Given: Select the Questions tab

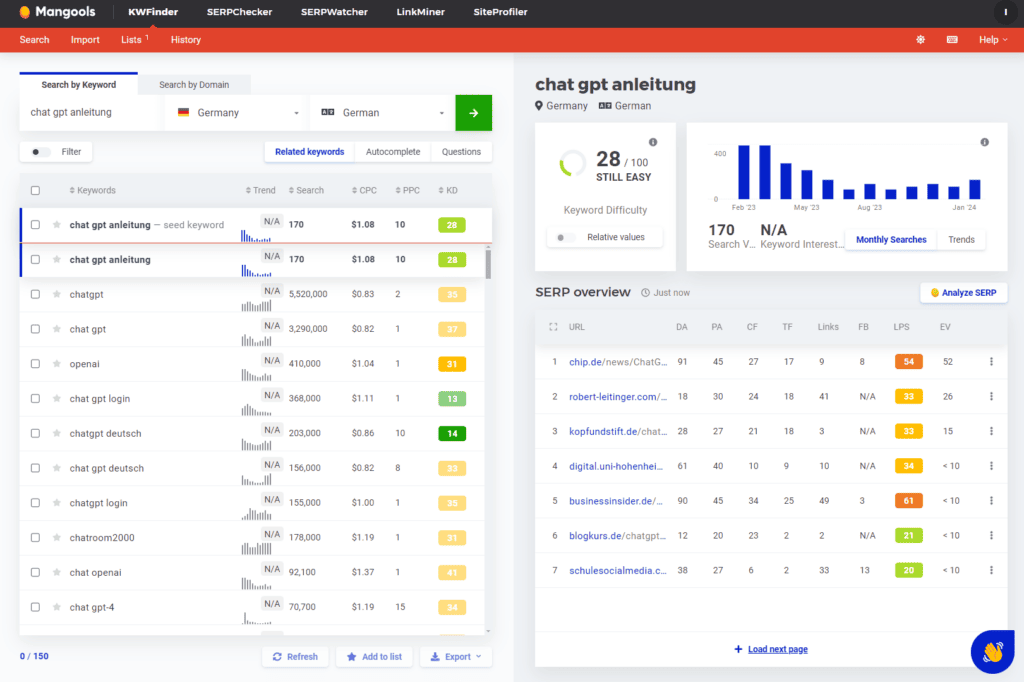Looking at the screenshot, I should pos(461,152).
